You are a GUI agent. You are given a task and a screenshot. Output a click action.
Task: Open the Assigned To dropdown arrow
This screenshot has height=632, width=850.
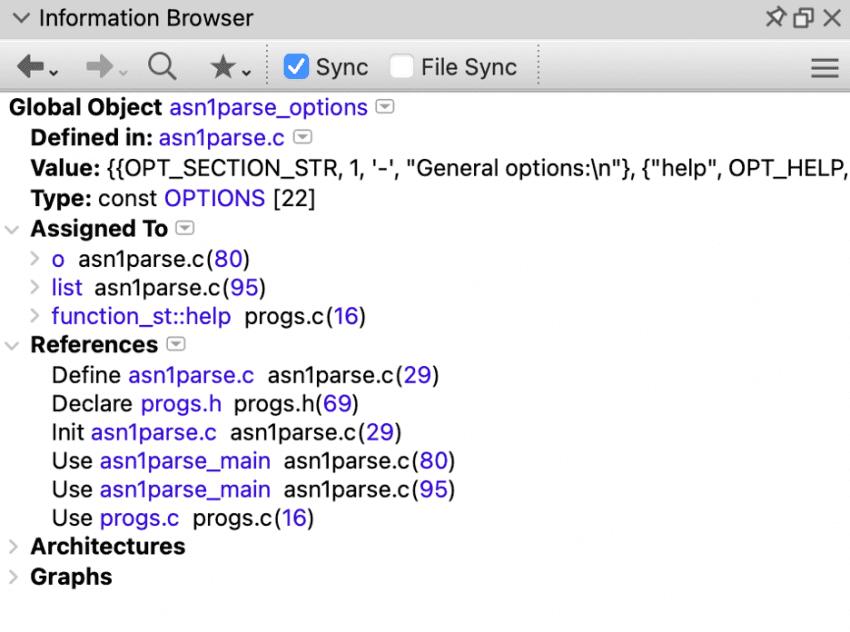184,229
